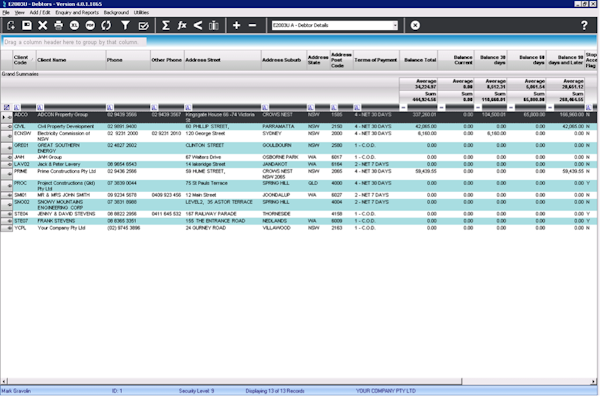
Task: Click the plus expand-all icon
Action: pyautogui.click(x=236, y=25)
